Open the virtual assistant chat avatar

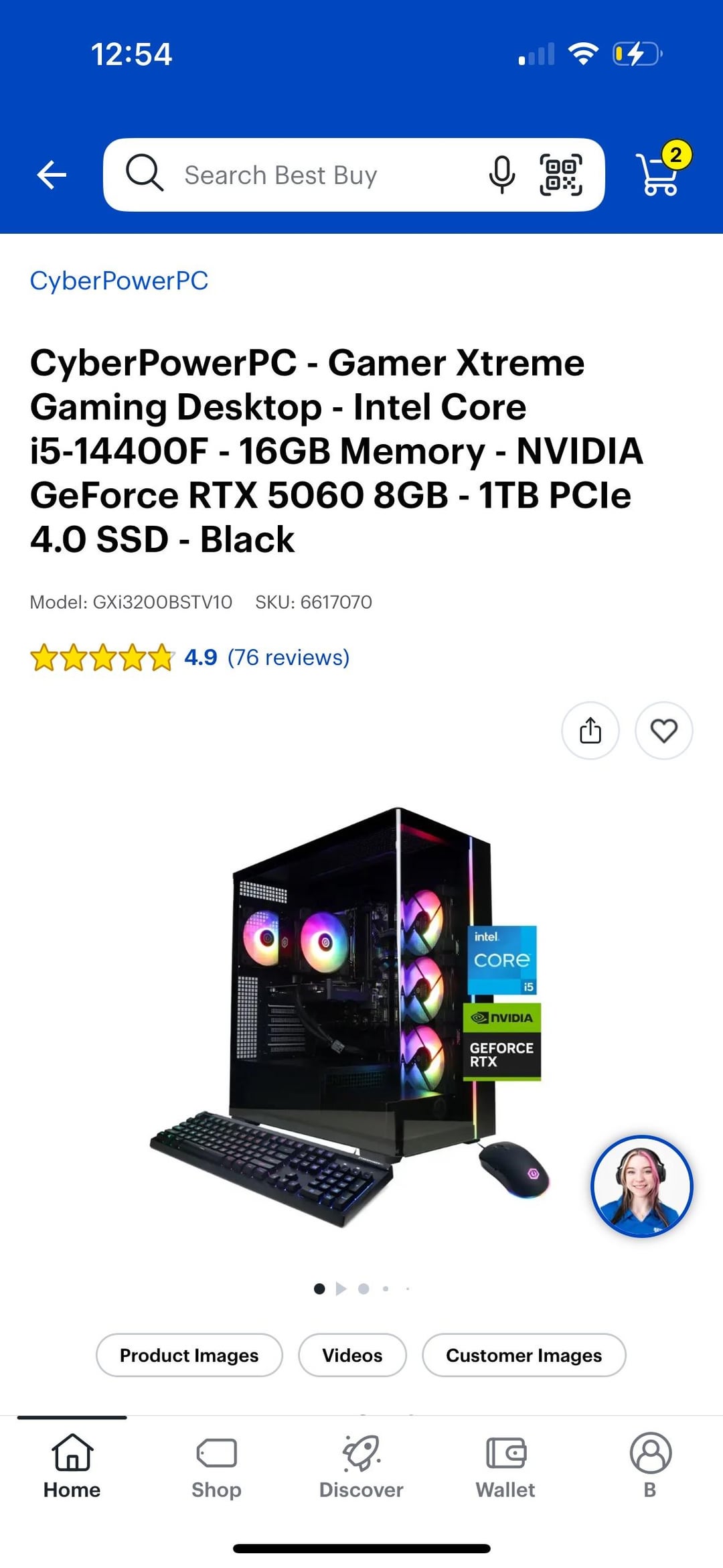pyautogui.click(x=642, y=1186)
